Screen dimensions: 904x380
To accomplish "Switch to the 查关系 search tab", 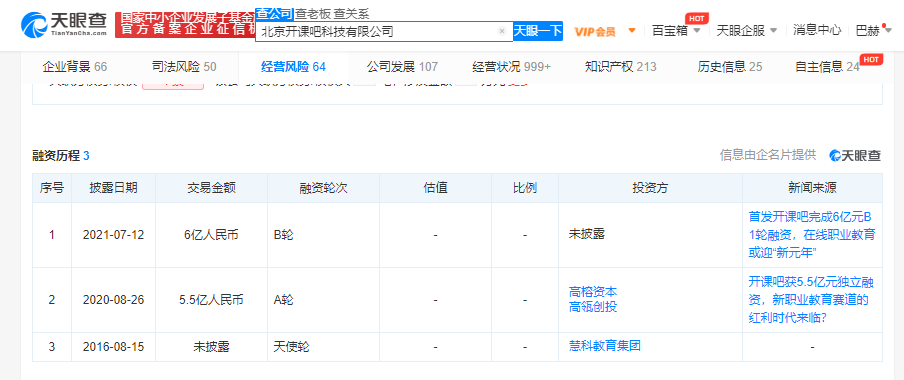I will [x=351, y=14].
